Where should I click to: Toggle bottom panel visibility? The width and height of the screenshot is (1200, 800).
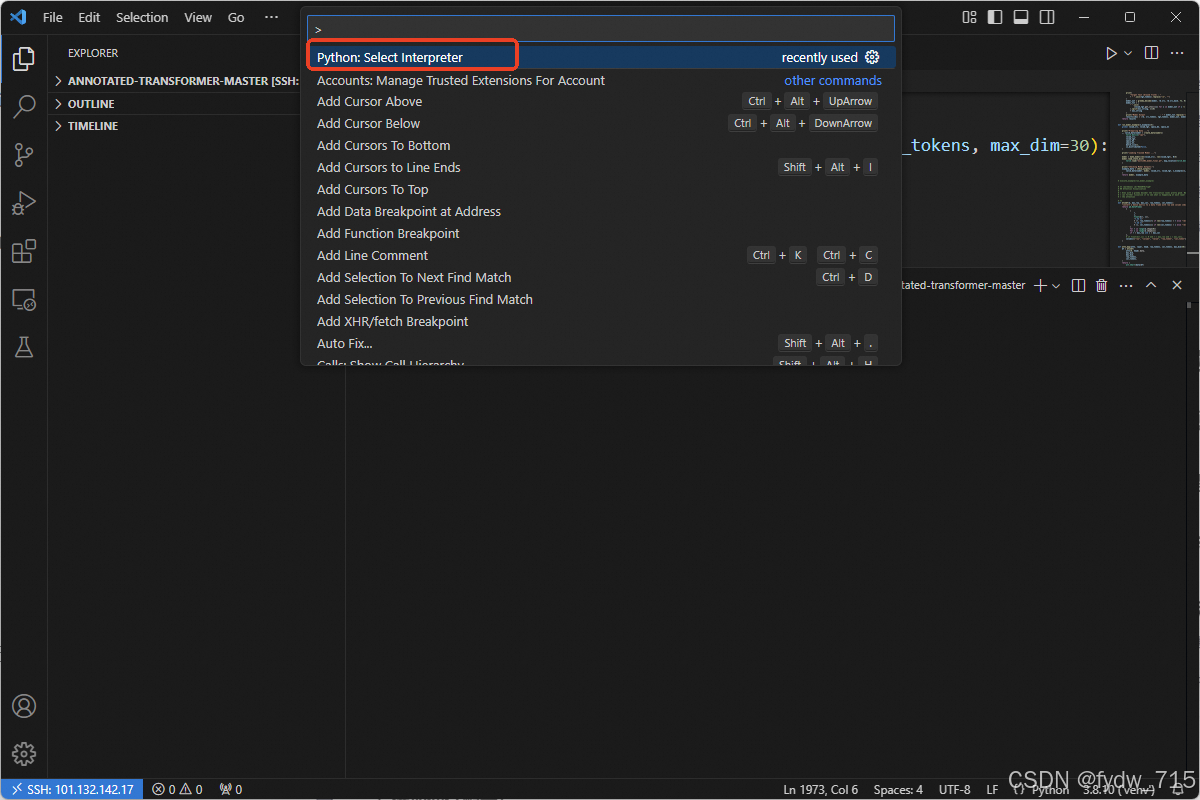(x=1021, y=17)
